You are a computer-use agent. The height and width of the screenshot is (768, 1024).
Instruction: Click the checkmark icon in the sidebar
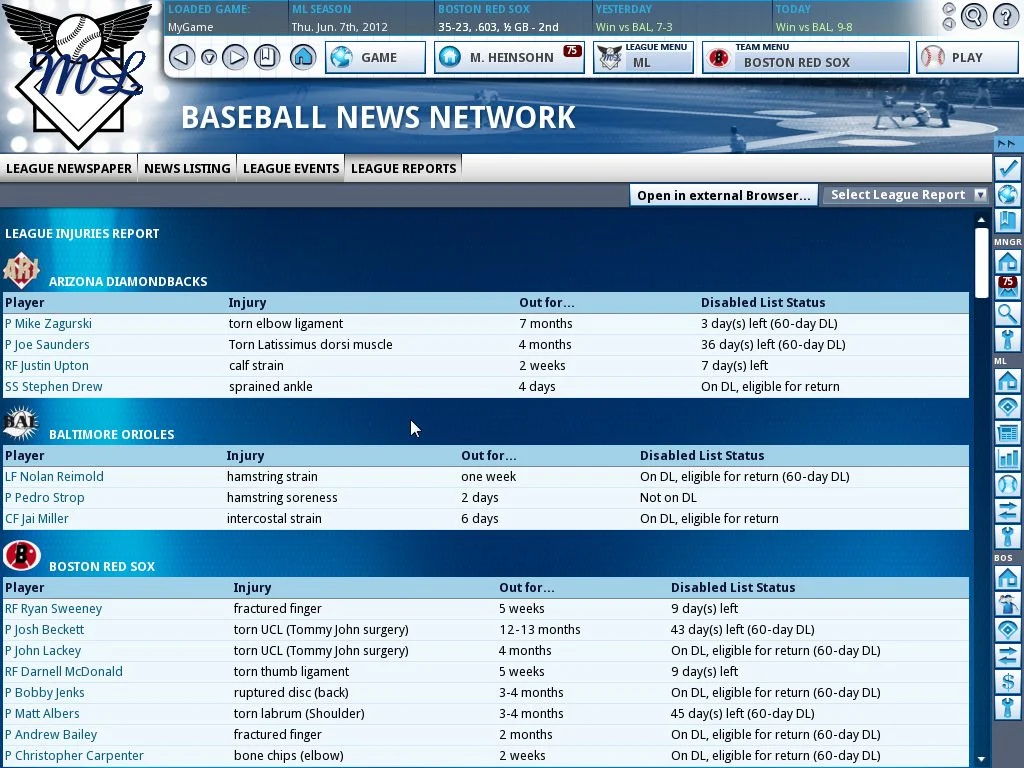pos(1007,169)
